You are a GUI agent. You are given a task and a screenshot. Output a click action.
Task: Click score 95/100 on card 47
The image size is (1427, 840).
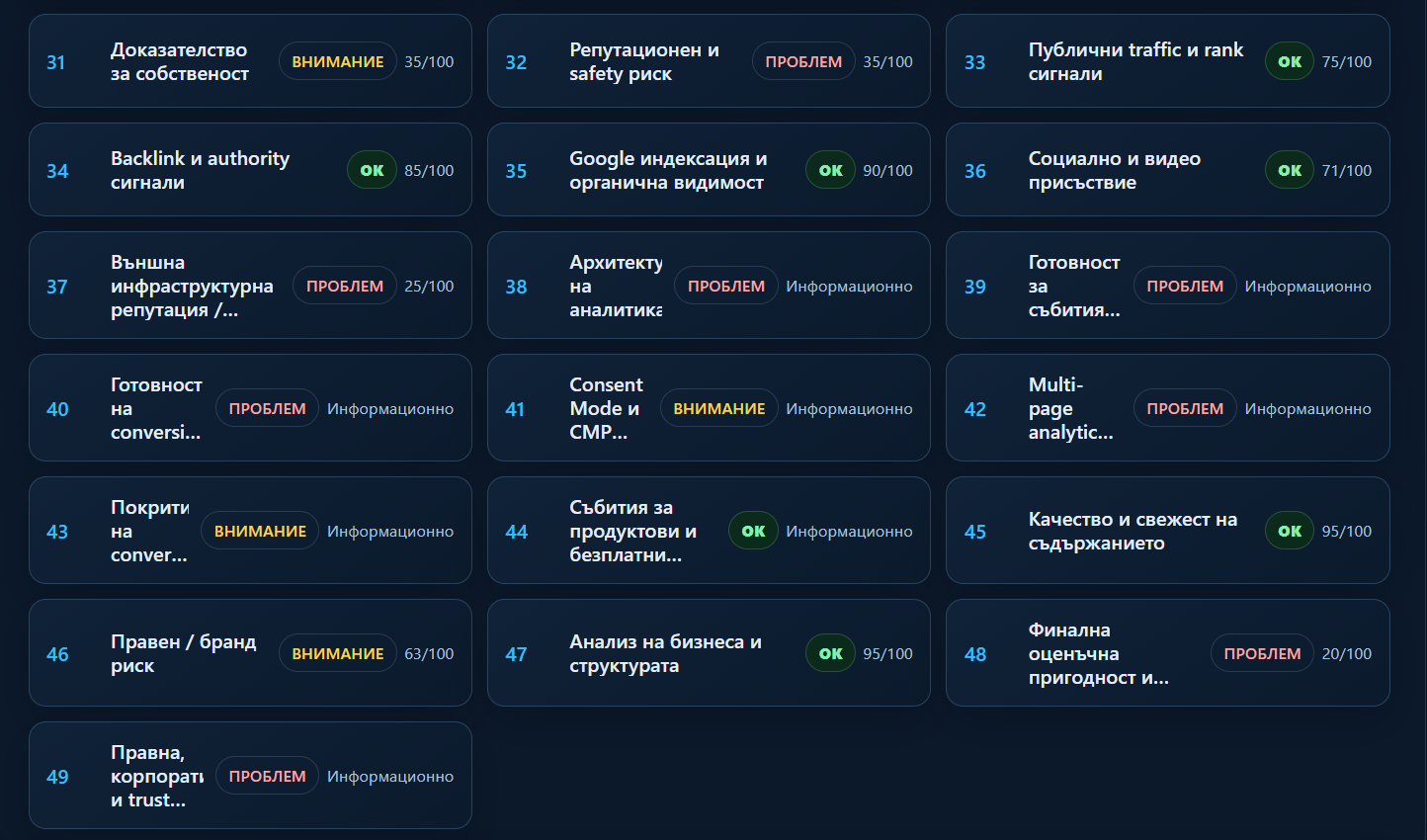coord(887,653)
